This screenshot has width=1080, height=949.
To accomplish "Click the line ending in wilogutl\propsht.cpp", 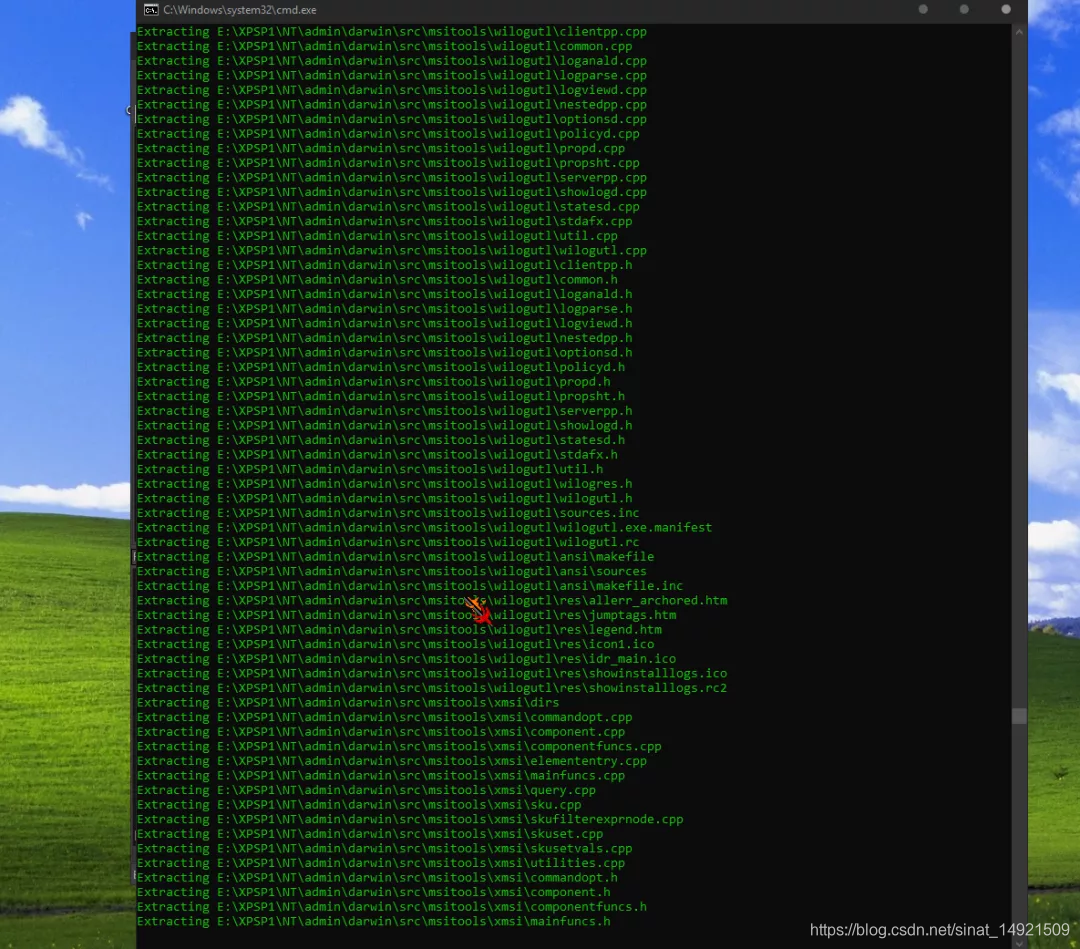I will (388, 163).
